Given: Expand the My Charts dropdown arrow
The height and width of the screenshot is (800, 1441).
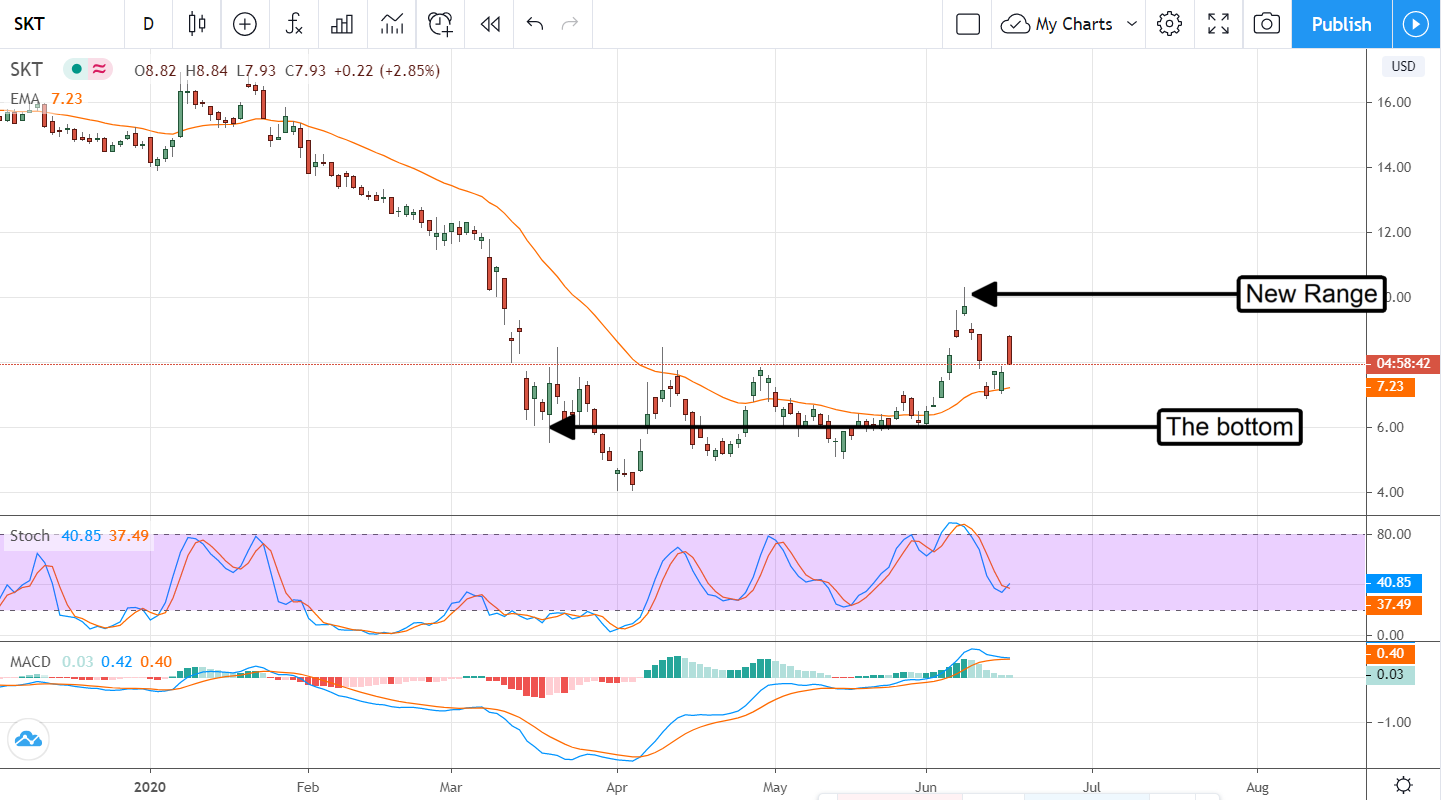Looking at the screenshot, I should tap(1132, 24).
